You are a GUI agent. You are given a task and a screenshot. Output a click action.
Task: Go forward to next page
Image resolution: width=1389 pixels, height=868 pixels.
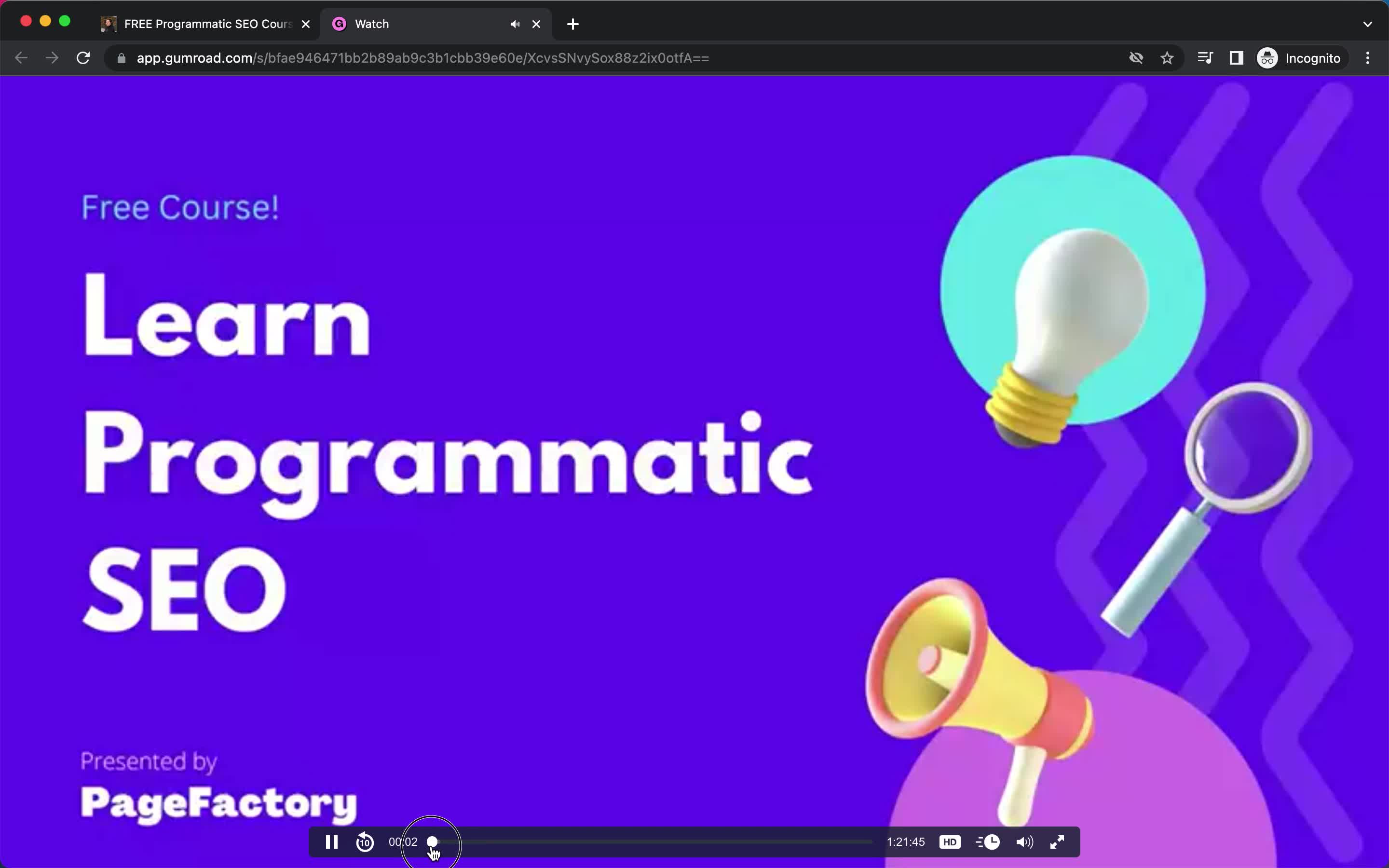coord(52,58)
